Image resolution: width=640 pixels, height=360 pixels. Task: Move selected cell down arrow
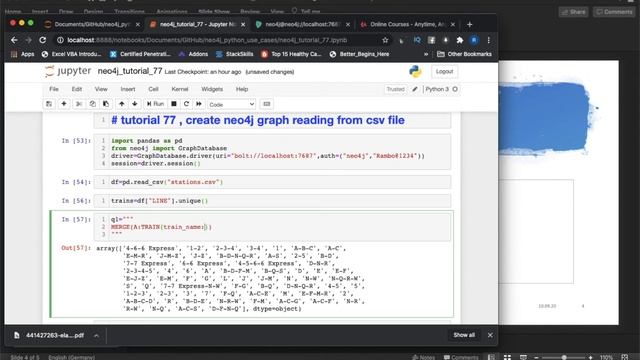135,104
